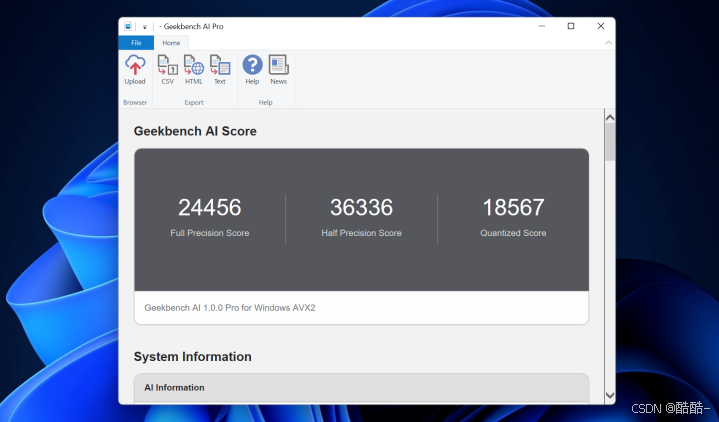
Task: Click the System Information heading
Action: pyautogui.click(x=193, y=357)
